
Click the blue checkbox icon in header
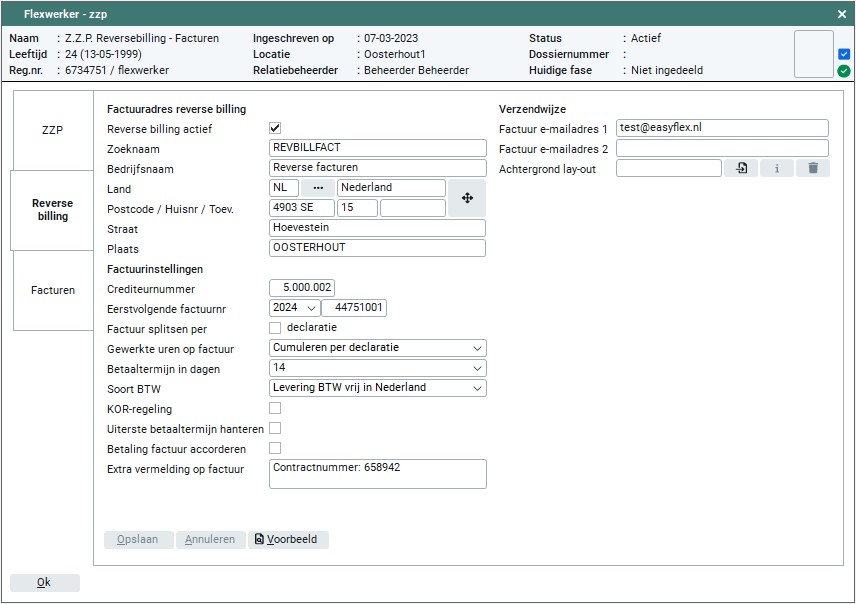tap(844, 54)
